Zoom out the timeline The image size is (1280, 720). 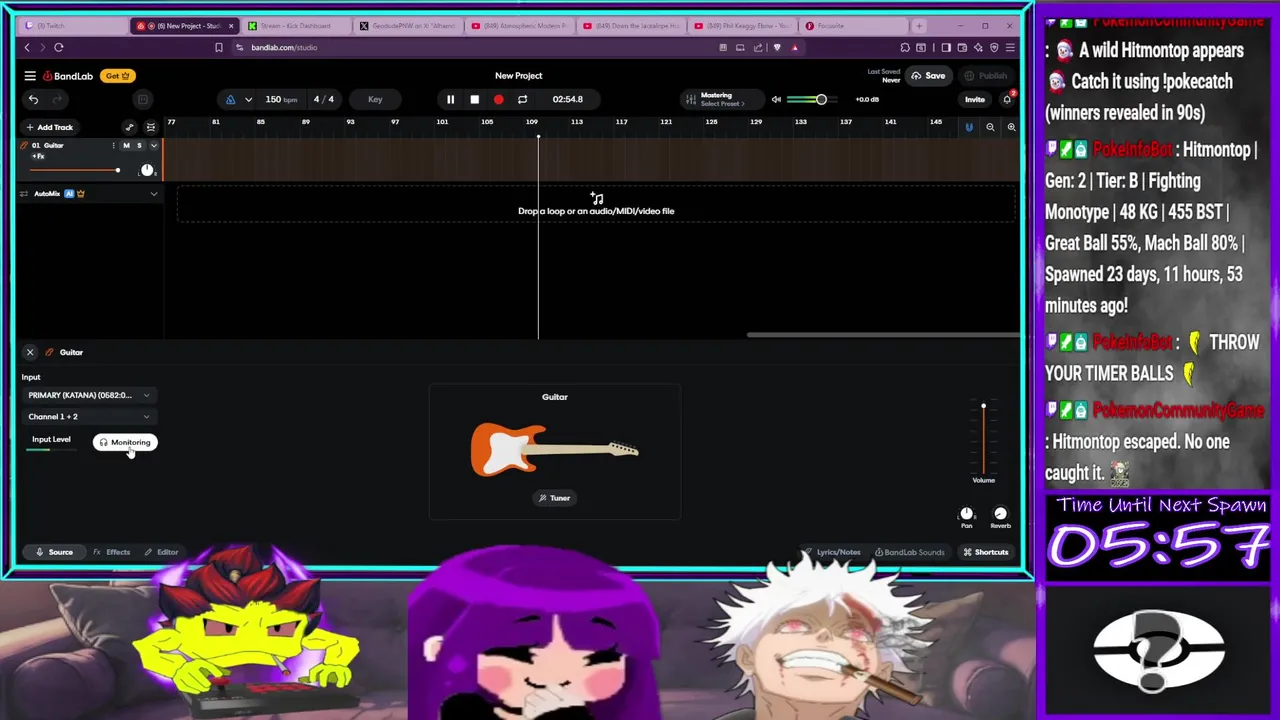(990, 127)
